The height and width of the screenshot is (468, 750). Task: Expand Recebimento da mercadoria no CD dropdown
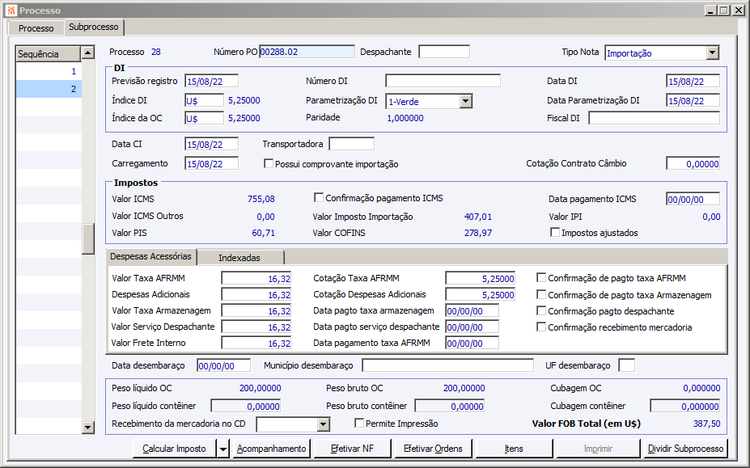[322, 424]
